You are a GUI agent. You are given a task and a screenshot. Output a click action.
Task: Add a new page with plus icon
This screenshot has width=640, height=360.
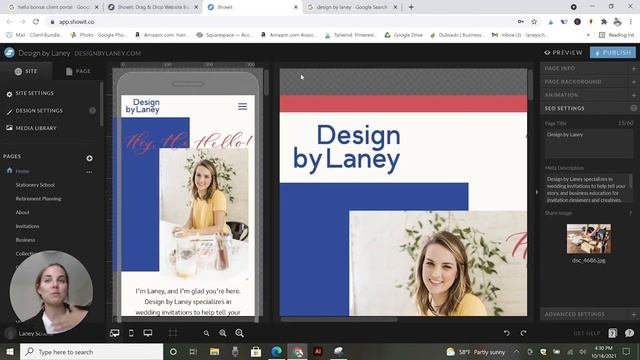(89, 158)
